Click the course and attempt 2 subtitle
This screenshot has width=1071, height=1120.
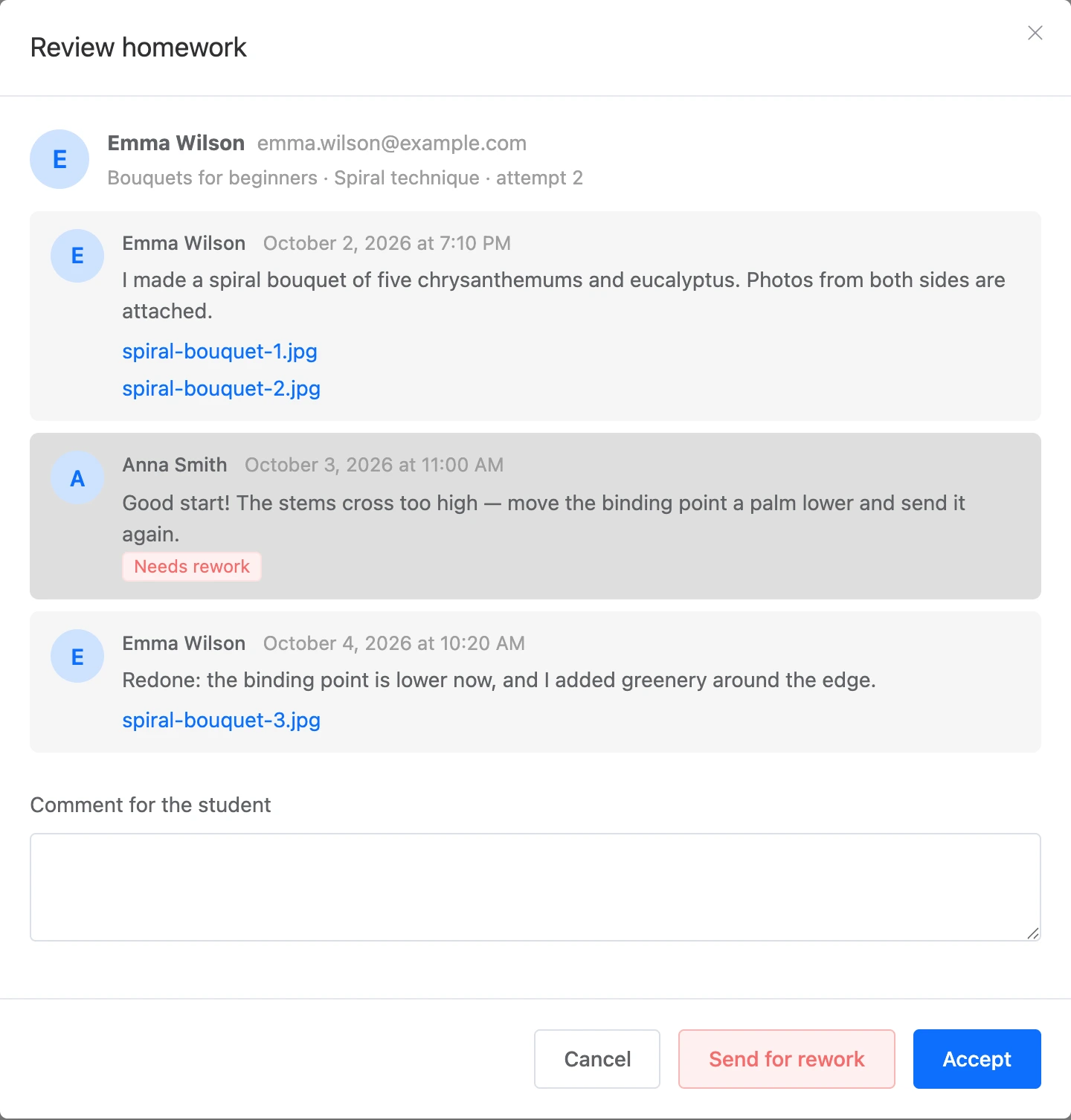tap(345, 178)
